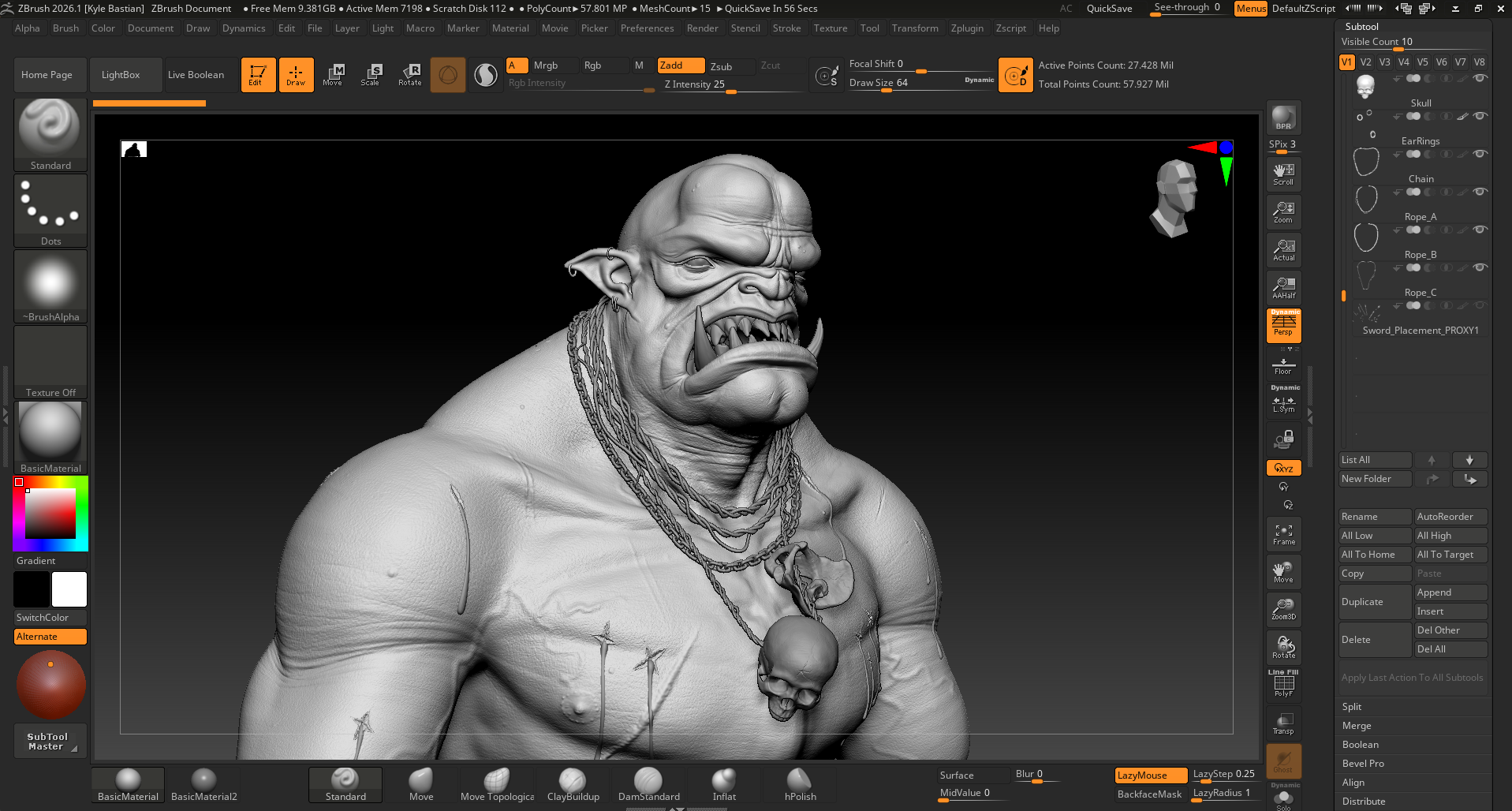Toggle visibility eye for the Skull subtool
Image resolution: width=1512 pixels, height=811 pixels.
pos(1480,78)
